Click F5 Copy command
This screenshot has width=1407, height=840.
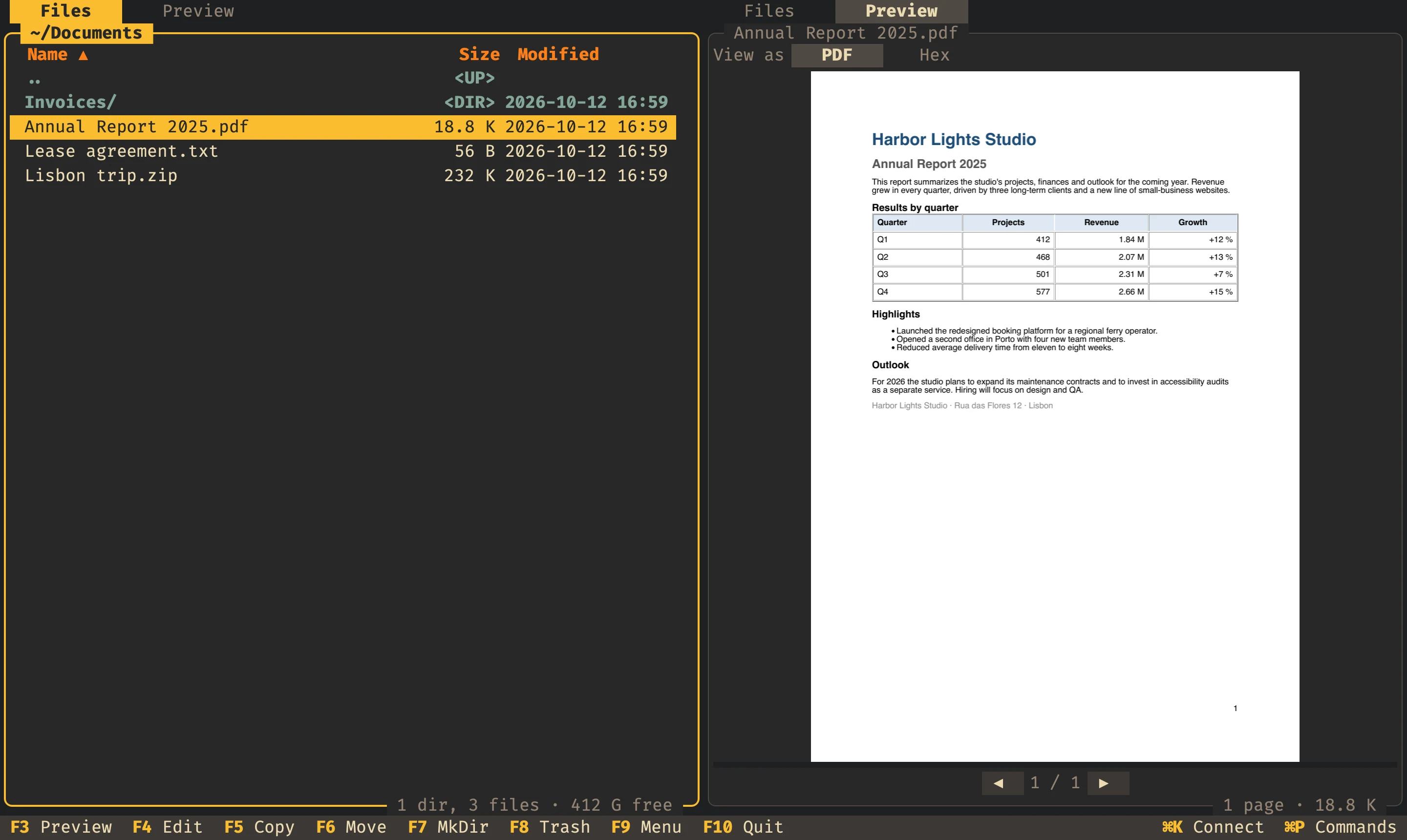click(259, 827)
